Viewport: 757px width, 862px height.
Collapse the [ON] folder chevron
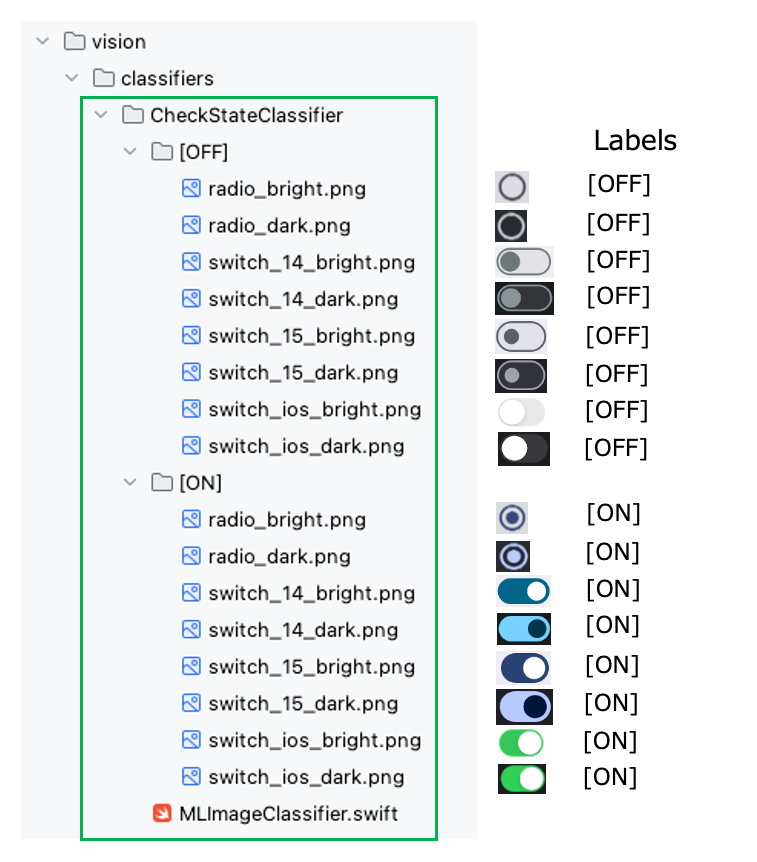click(130, 482)
